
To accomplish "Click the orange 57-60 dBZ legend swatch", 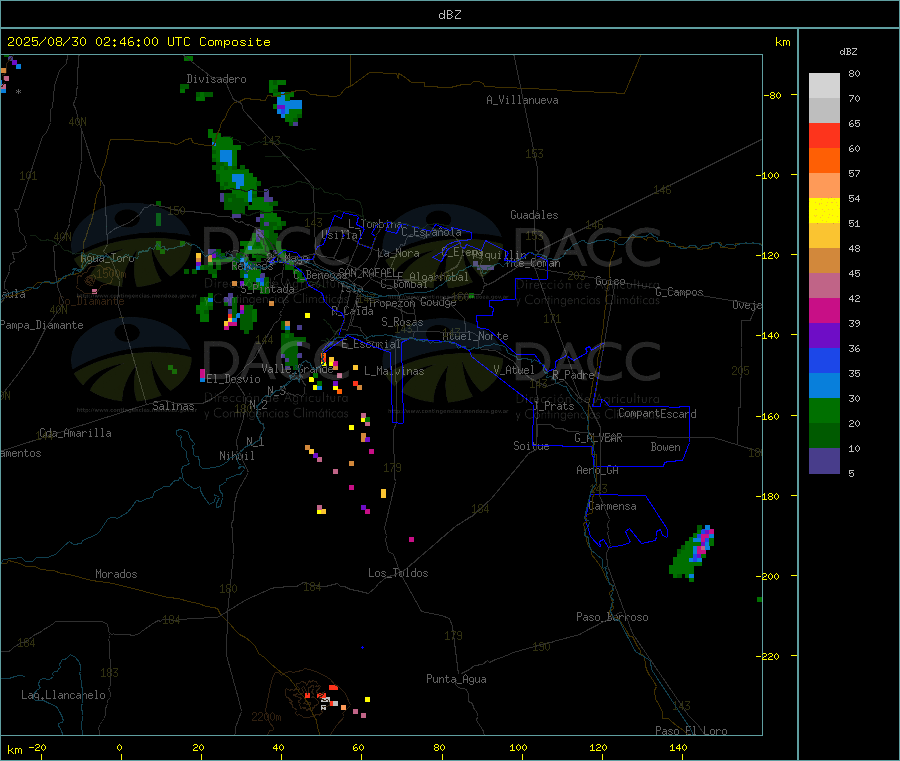I will click(x=824, y=161).
